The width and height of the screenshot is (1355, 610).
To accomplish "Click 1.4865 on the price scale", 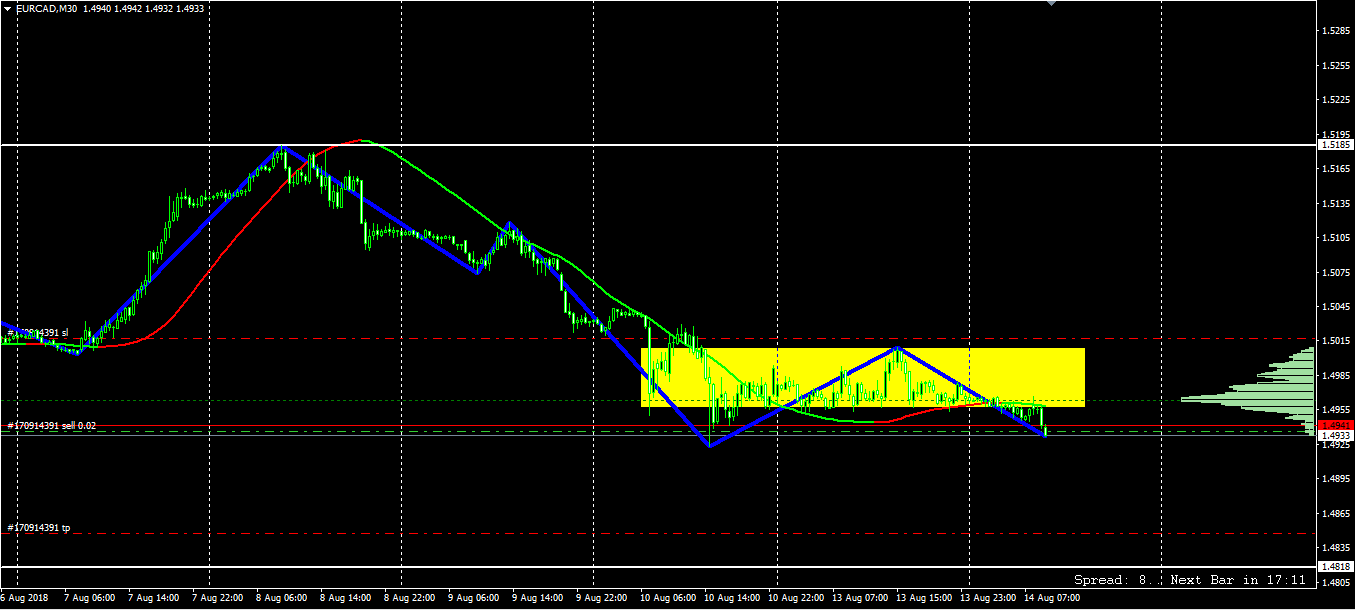I will [x=1334, y=513].
